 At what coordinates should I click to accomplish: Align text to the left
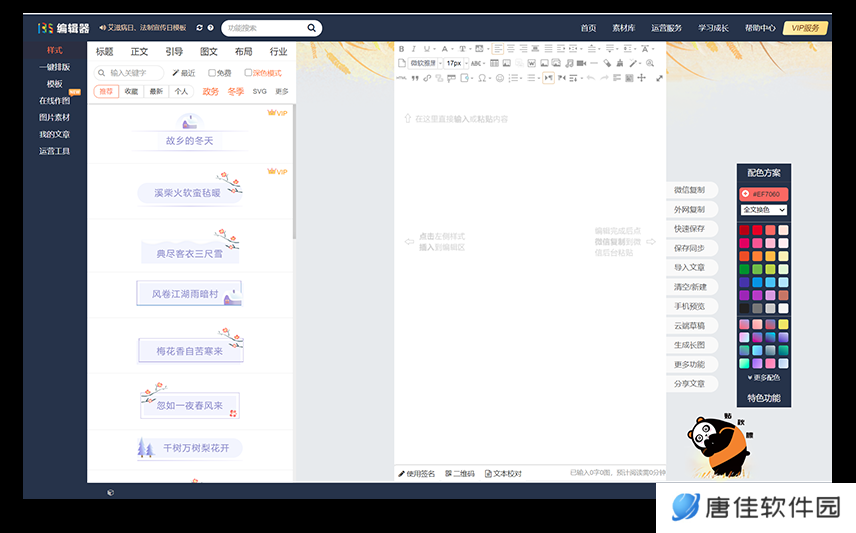tap(498, 49)
